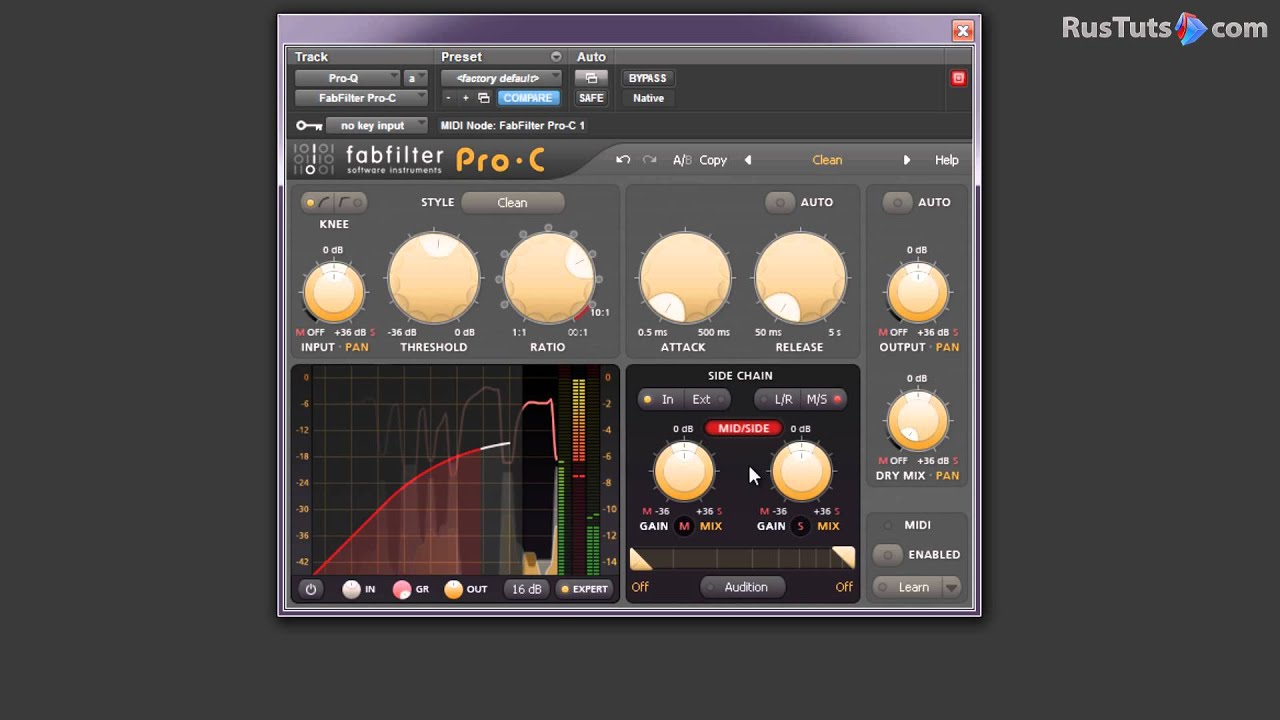Click the left side chain filter handle
This screenshot has height=720, width=1280.
coord(640,558)
